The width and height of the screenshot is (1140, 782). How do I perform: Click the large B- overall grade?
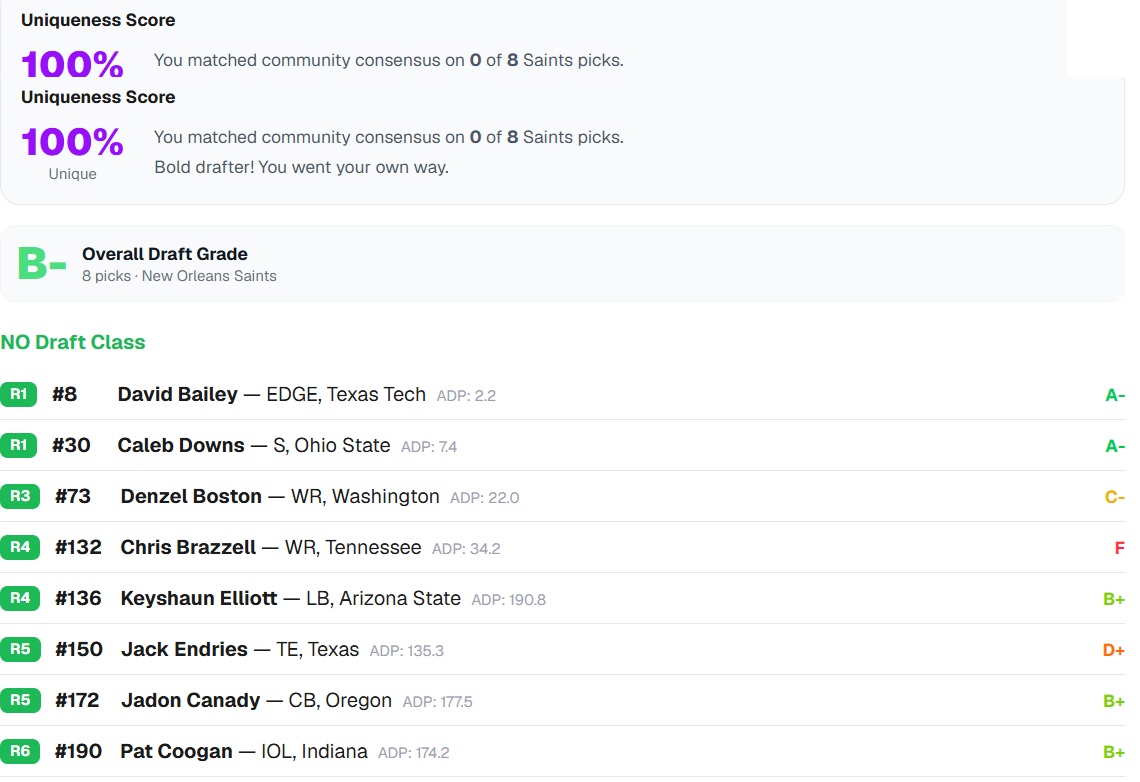(42, 263)
